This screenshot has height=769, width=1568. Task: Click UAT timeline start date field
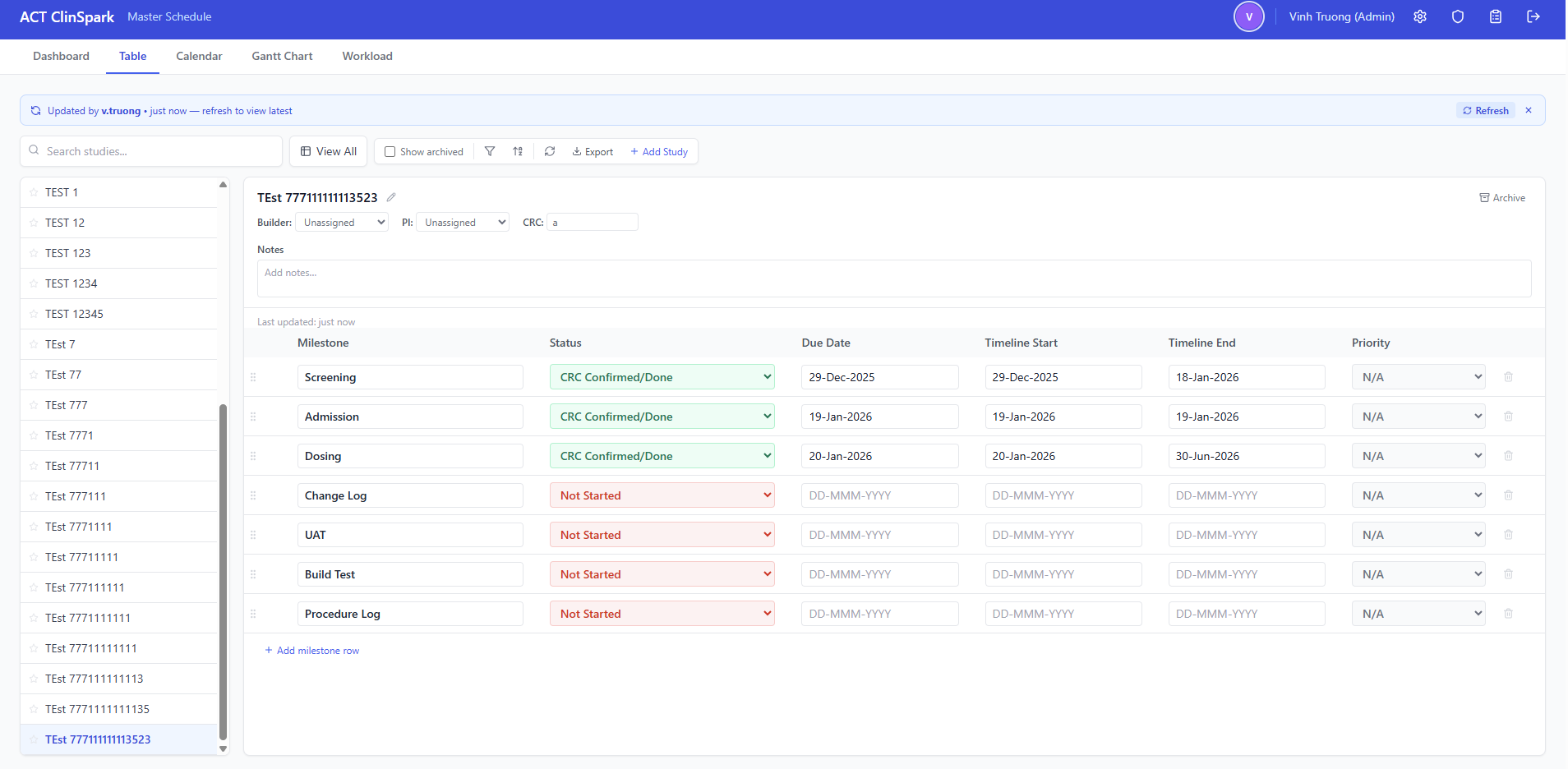tap(1063, 535)
